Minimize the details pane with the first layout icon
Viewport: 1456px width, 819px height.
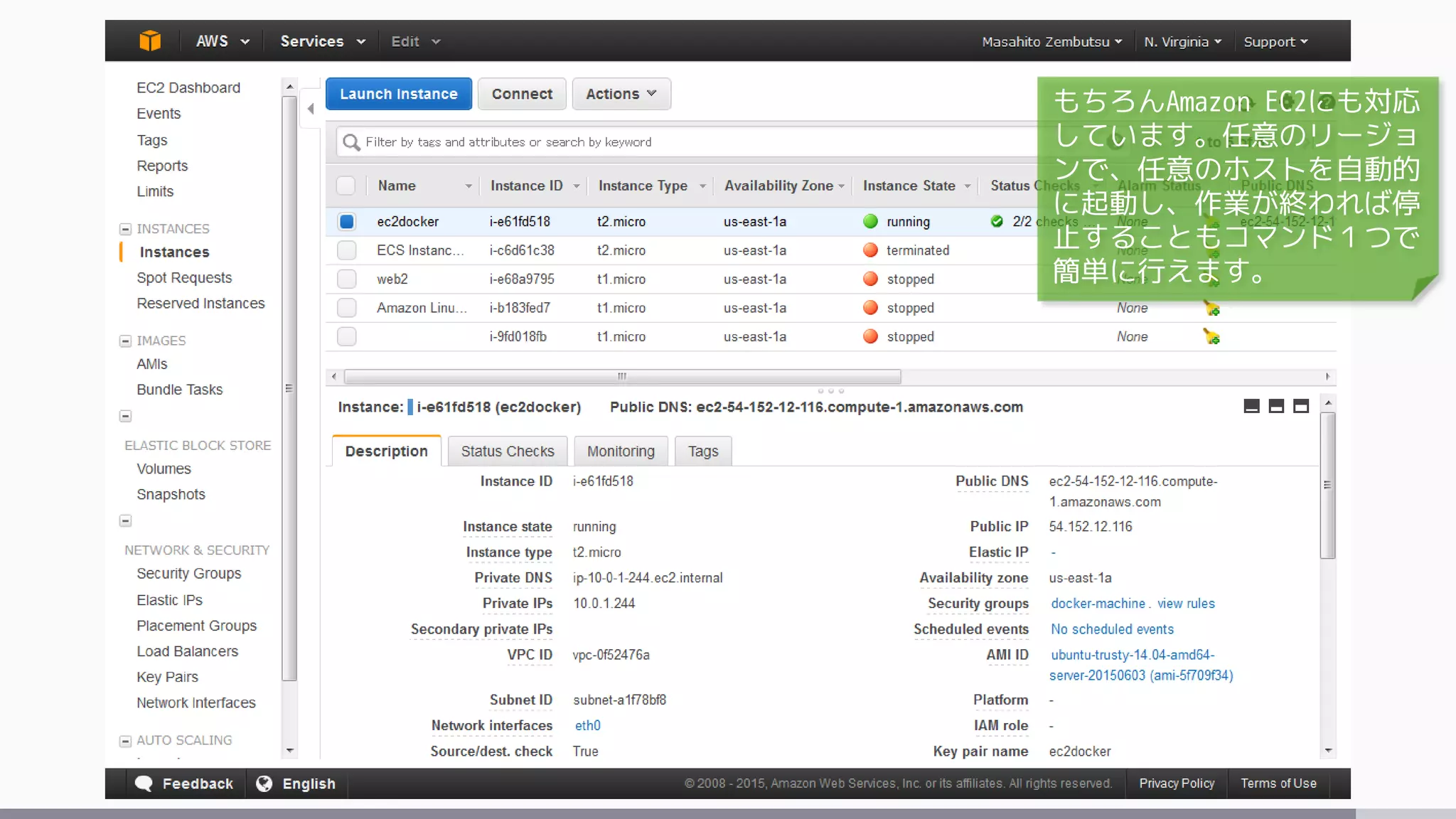tap(1252, 406)
